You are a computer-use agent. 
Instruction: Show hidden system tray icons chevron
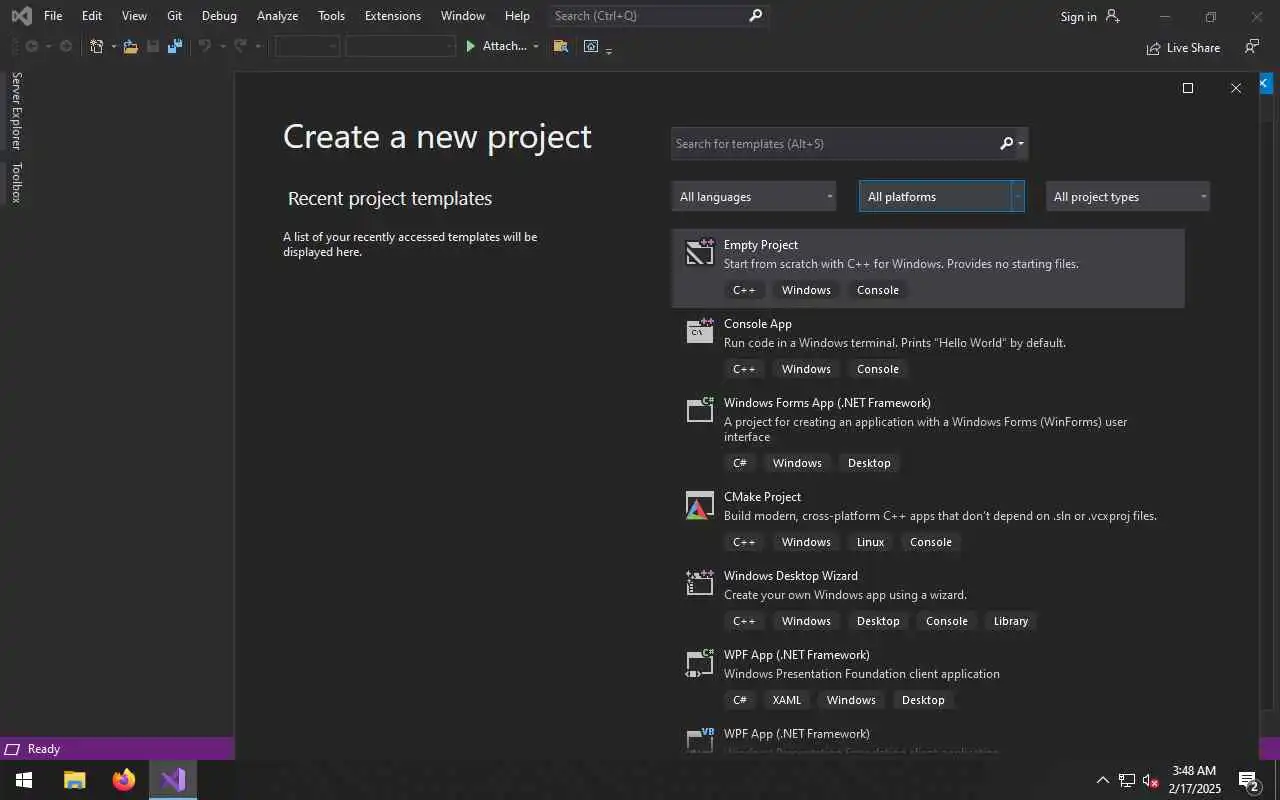tap(1103, 780)
